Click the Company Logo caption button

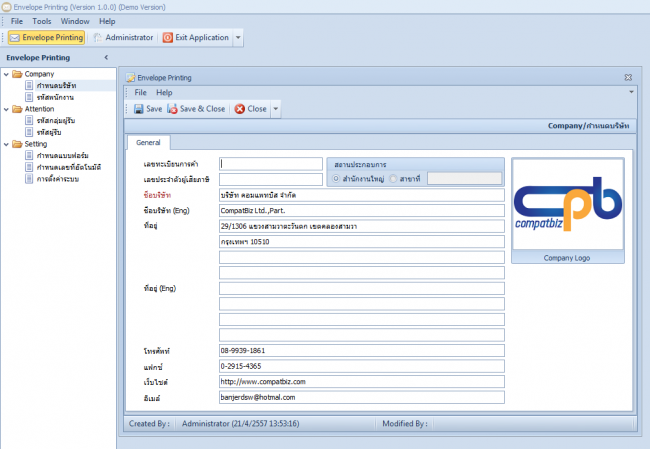coord(567,258)
